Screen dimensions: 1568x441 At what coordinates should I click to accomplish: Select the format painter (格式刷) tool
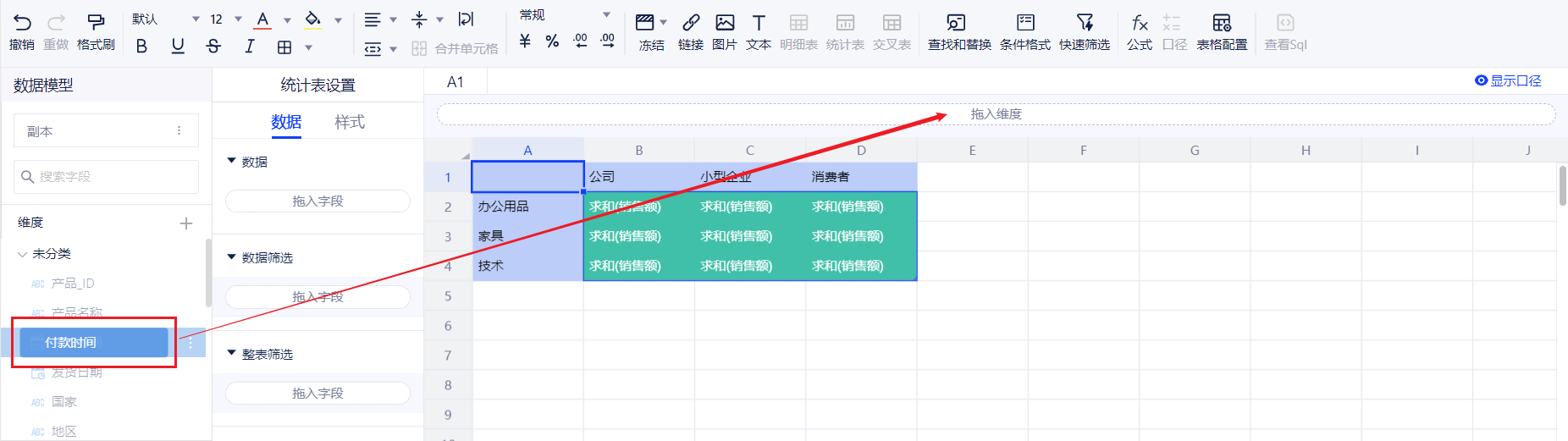(x=96, y=23)
